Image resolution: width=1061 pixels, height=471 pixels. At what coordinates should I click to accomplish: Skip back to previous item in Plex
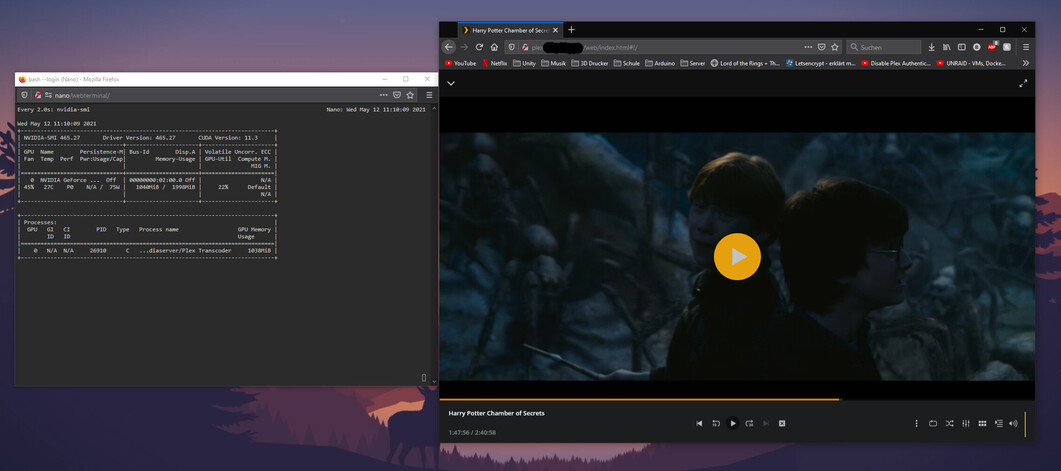point(699,424)
